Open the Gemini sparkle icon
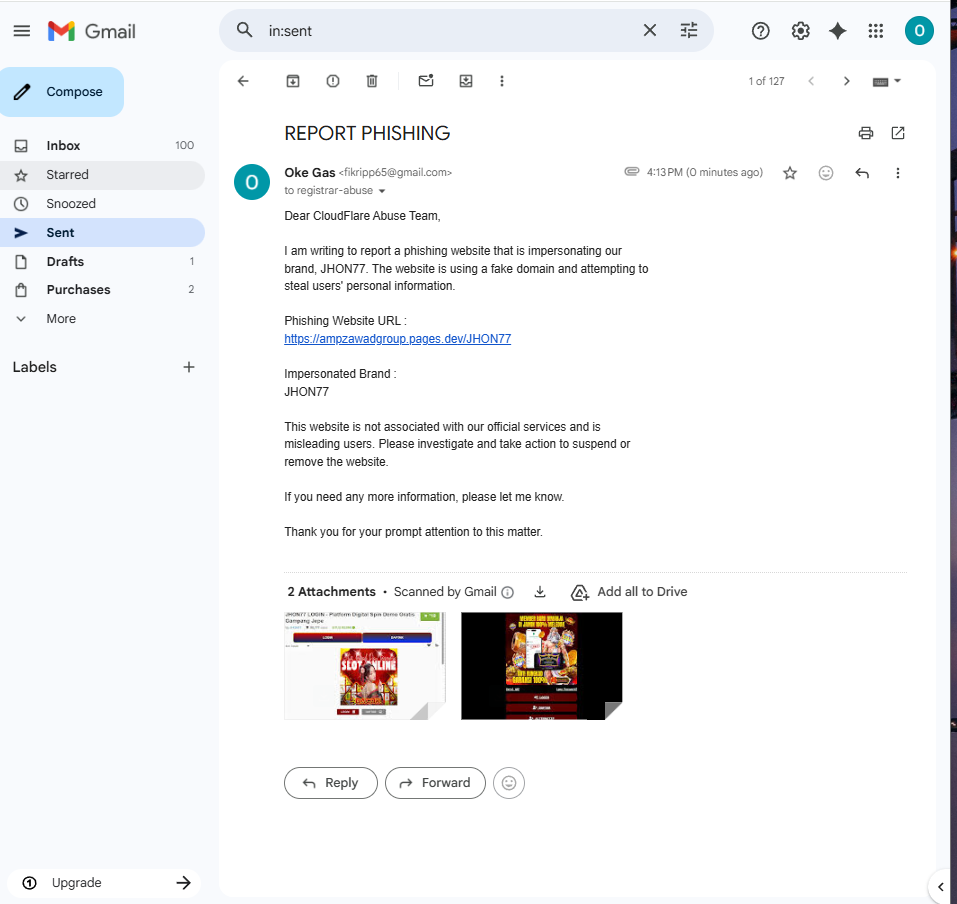The width and height of the screenshot is (957, 904). coord(837,31)
